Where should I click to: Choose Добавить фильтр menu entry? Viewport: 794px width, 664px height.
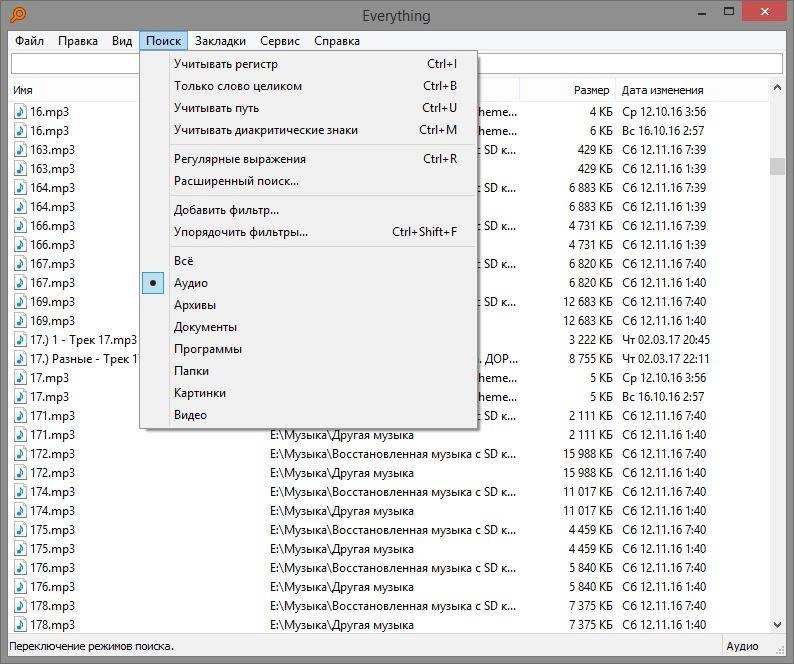click(x=308, y=210)
